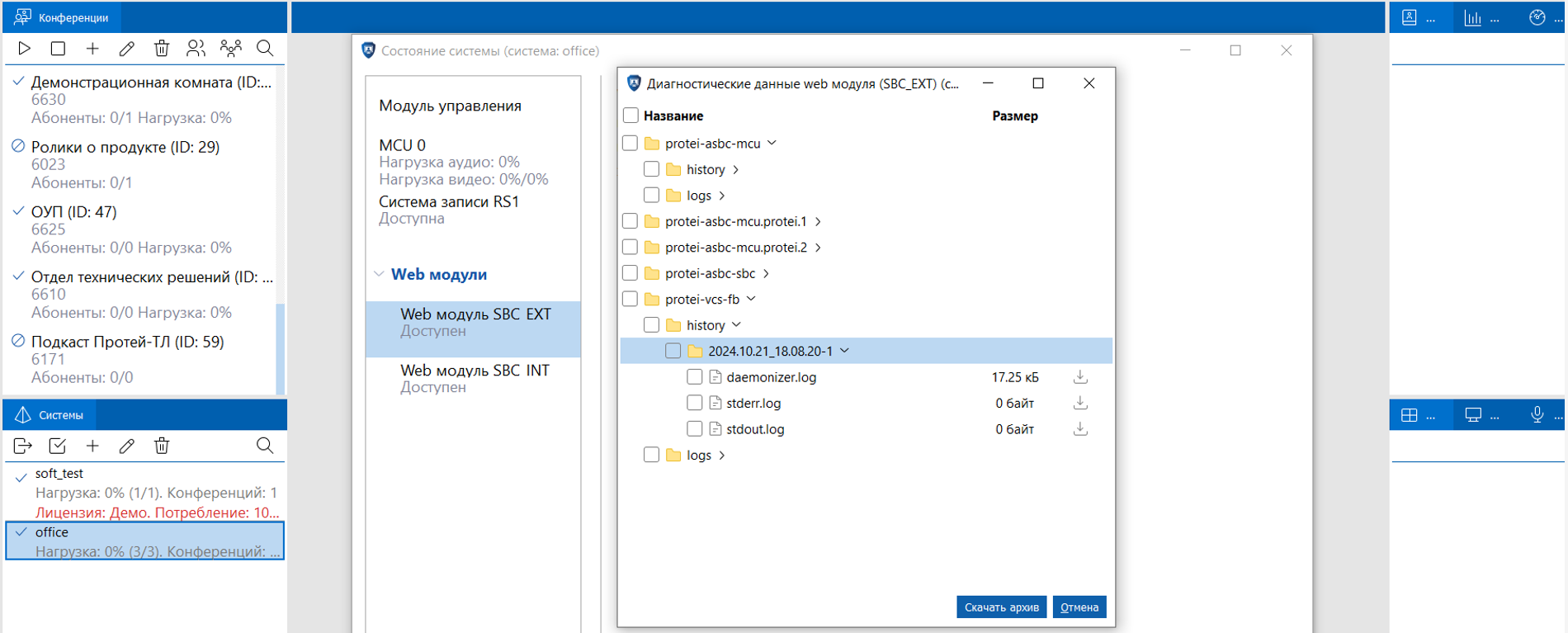Expand protei-asbc-sbc folder chevron
Image resolution: width=1568 pixels, height=633 pixels.
[x=766, y=273]
